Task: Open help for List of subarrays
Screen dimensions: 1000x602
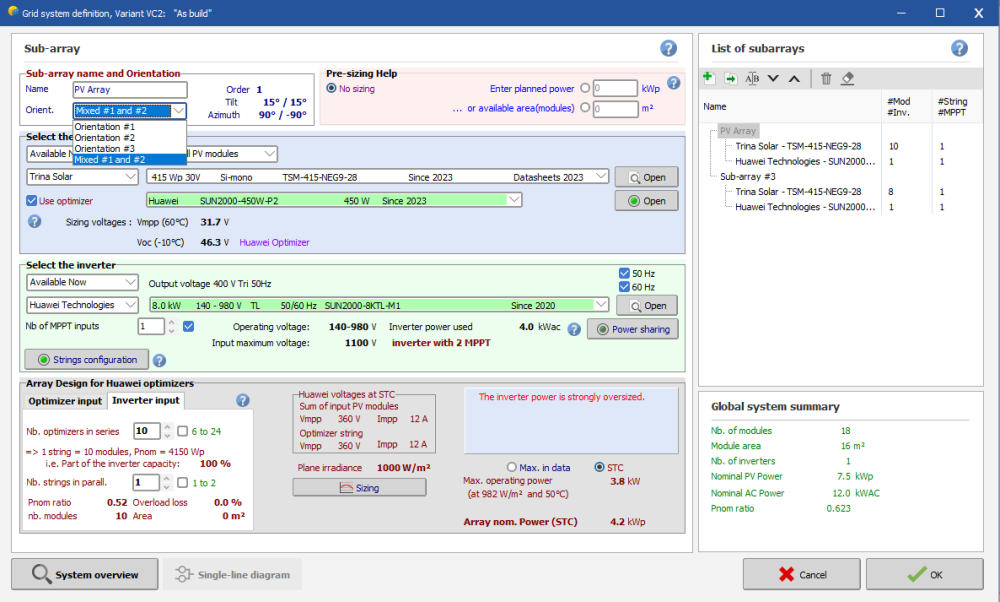Action: pos(959,48)
